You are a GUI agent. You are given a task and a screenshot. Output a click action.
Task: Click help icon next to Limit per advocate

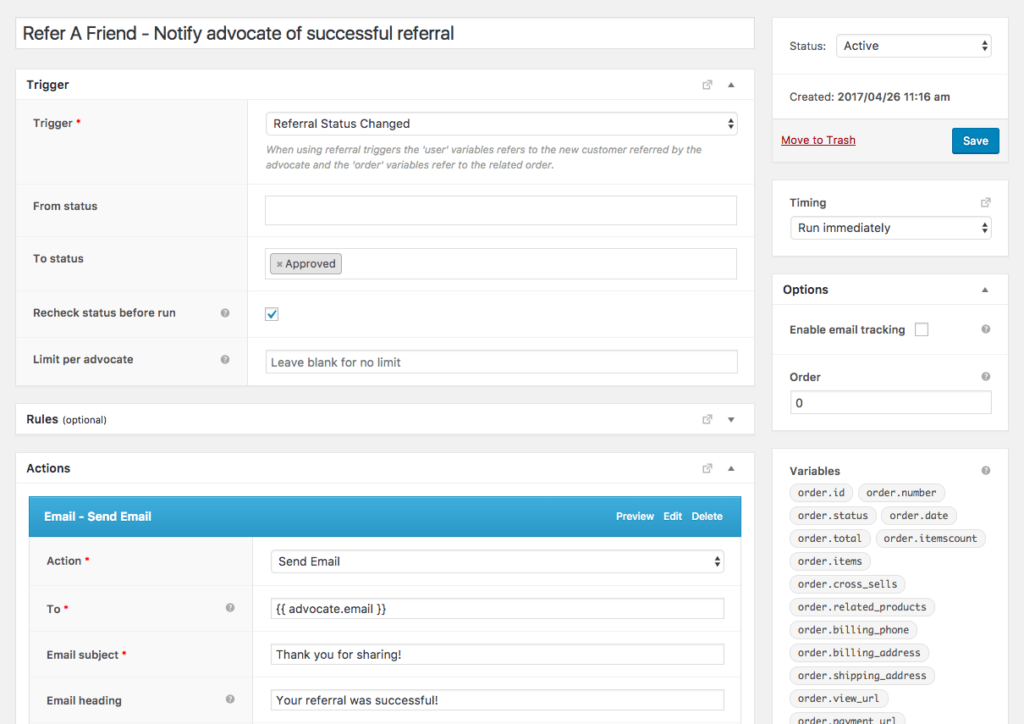pyautogui.click(x=229, y=359)
